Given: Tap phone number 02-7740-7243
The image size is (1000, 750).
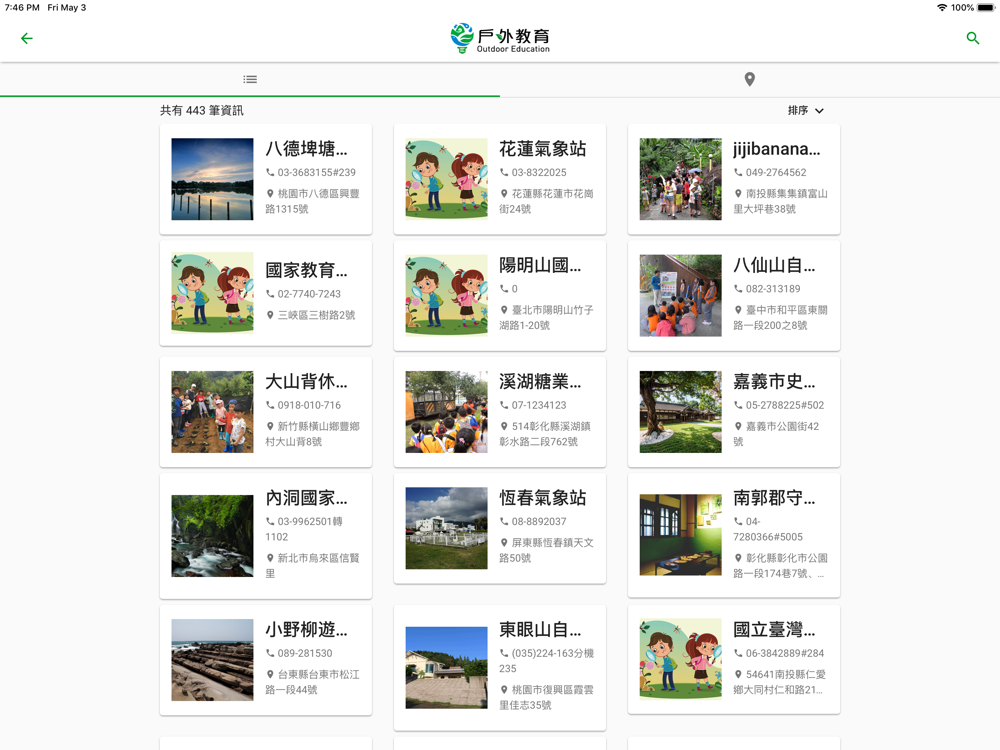Looking at the screenshot, I should point(309,294).
